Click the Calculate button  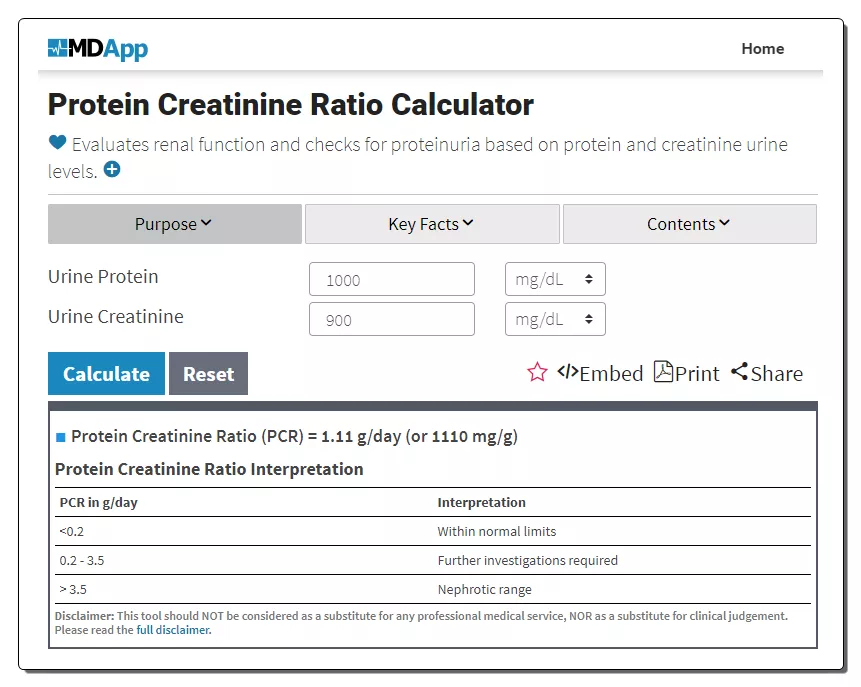coord(107,373)
